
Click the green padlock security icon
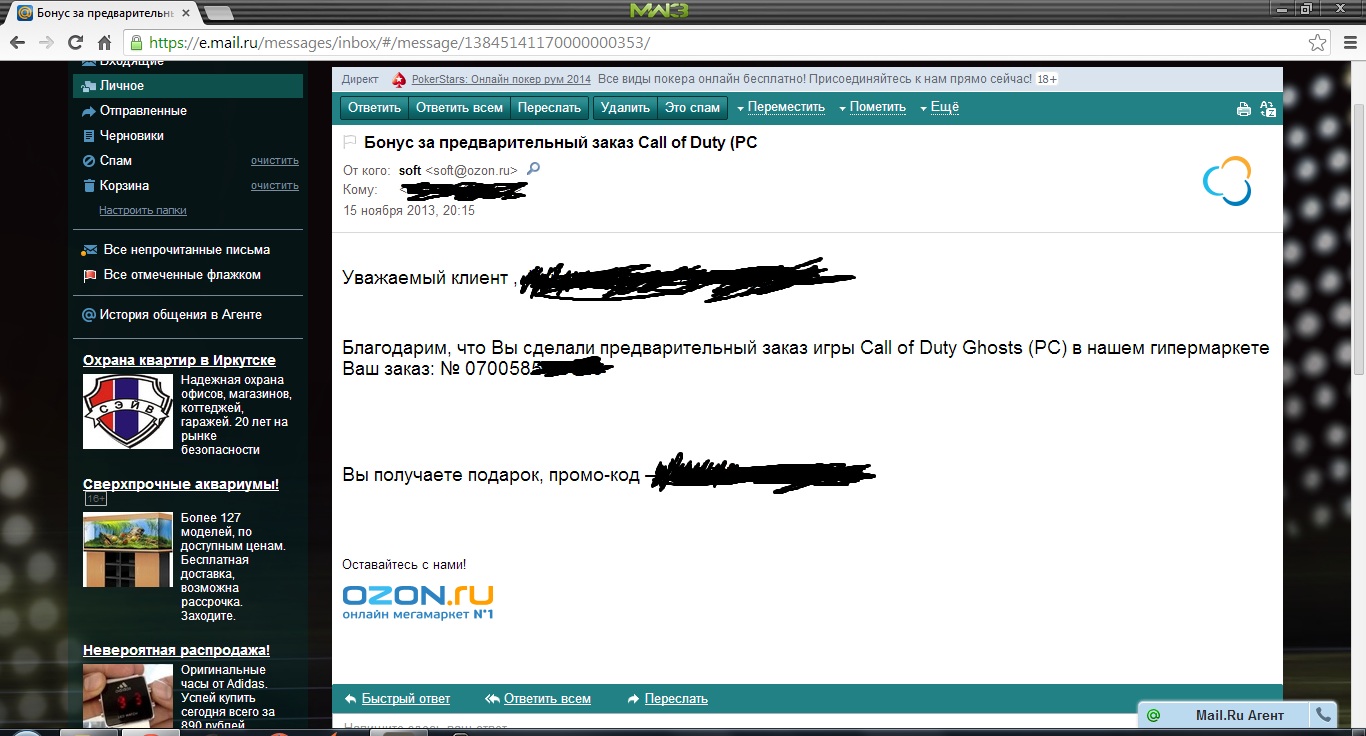click(137, 43)
